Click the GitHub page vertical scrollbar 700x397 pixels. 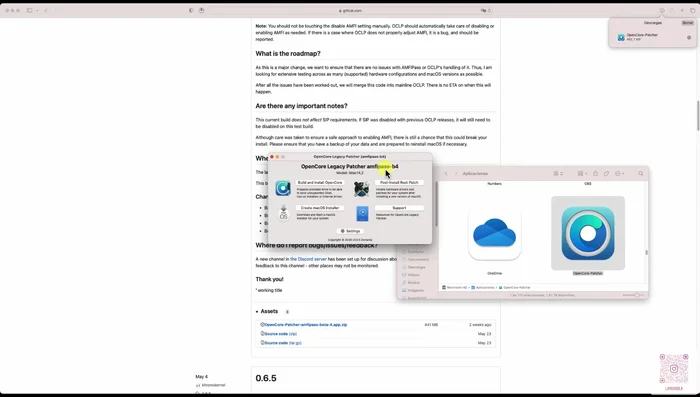tap(697, 116)
